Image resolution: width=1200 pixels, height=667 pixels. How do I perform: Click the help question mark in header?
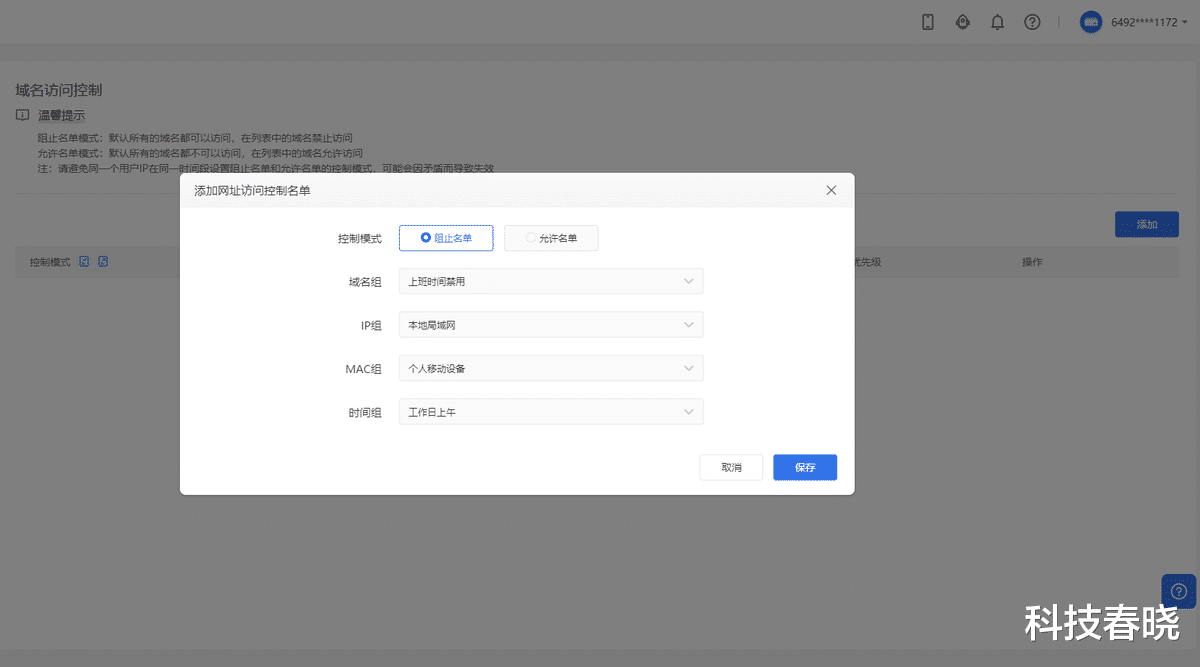pyautogui.click(x=1032, y=22)
